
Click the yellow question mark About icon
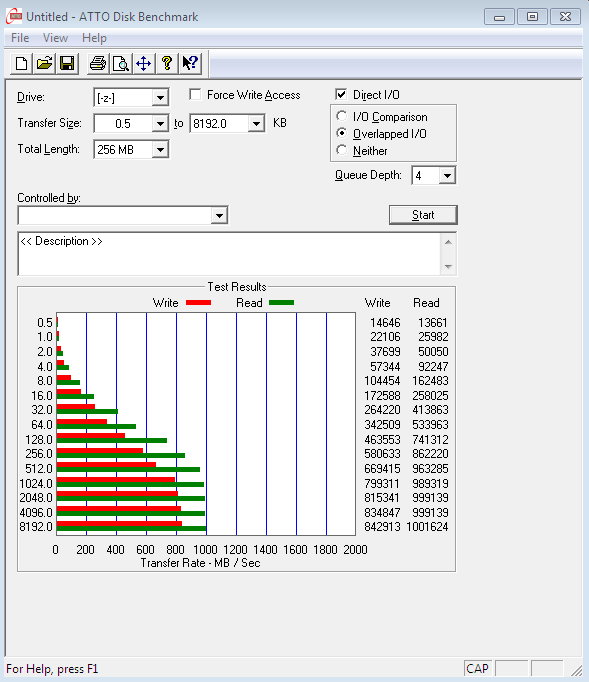point(167,64)
